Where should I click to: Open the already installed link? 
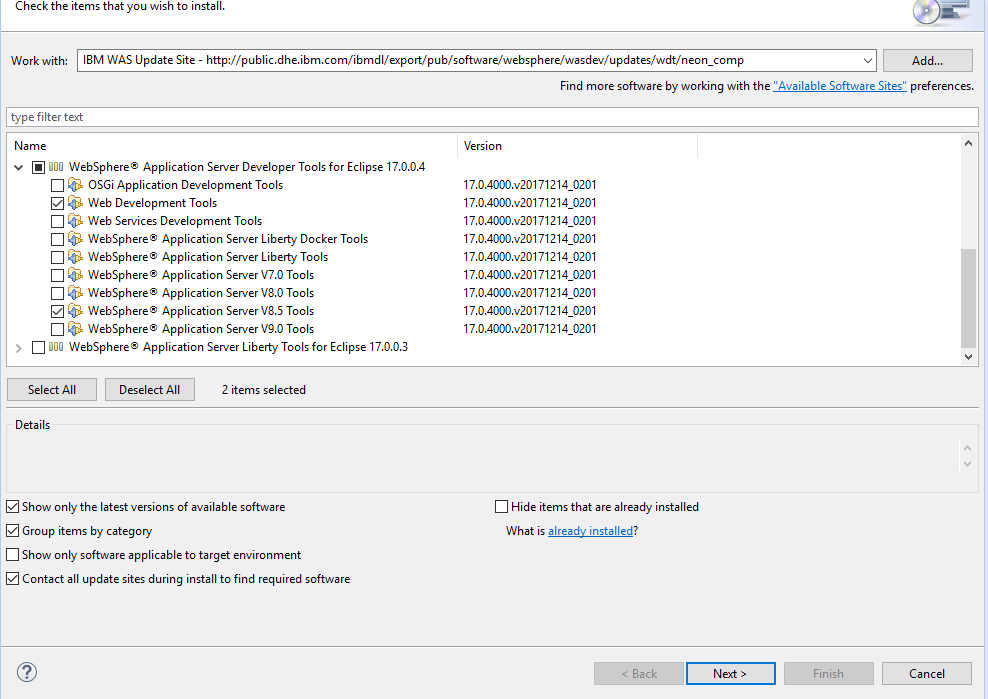(x=590, y=531)
